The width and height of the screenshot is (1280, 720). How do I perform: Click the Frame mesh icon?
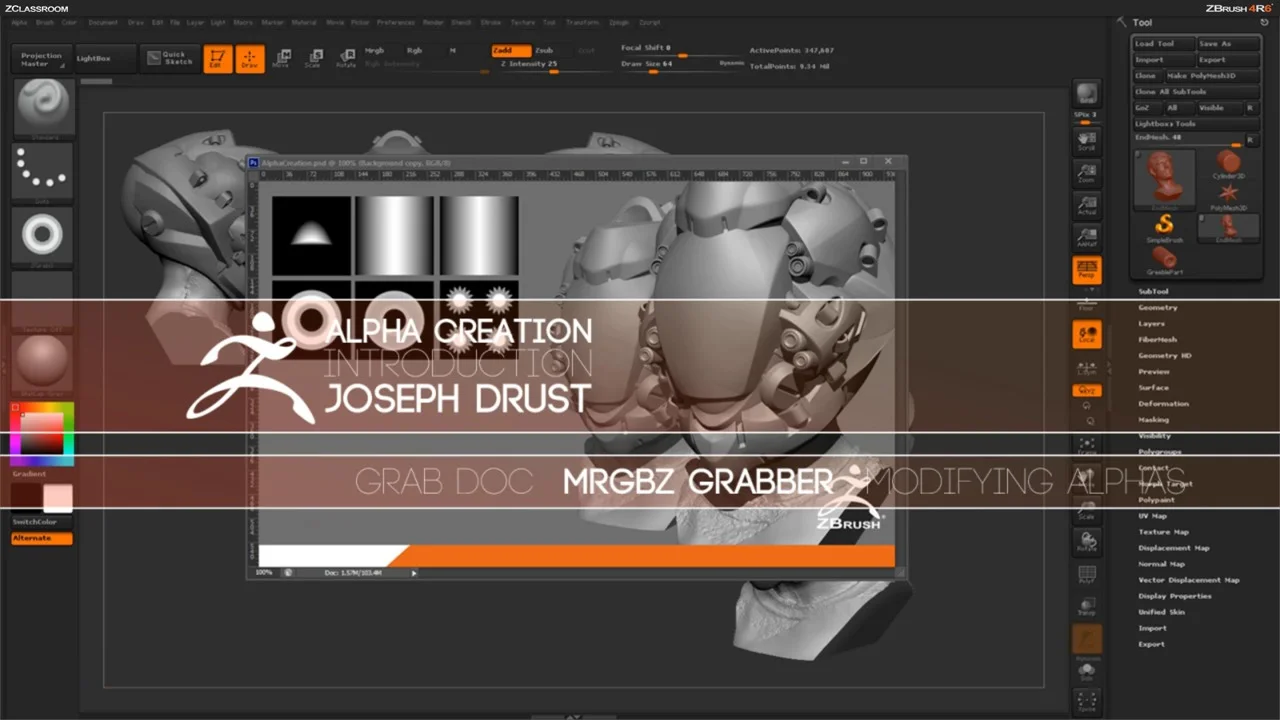coord(1086,444)
